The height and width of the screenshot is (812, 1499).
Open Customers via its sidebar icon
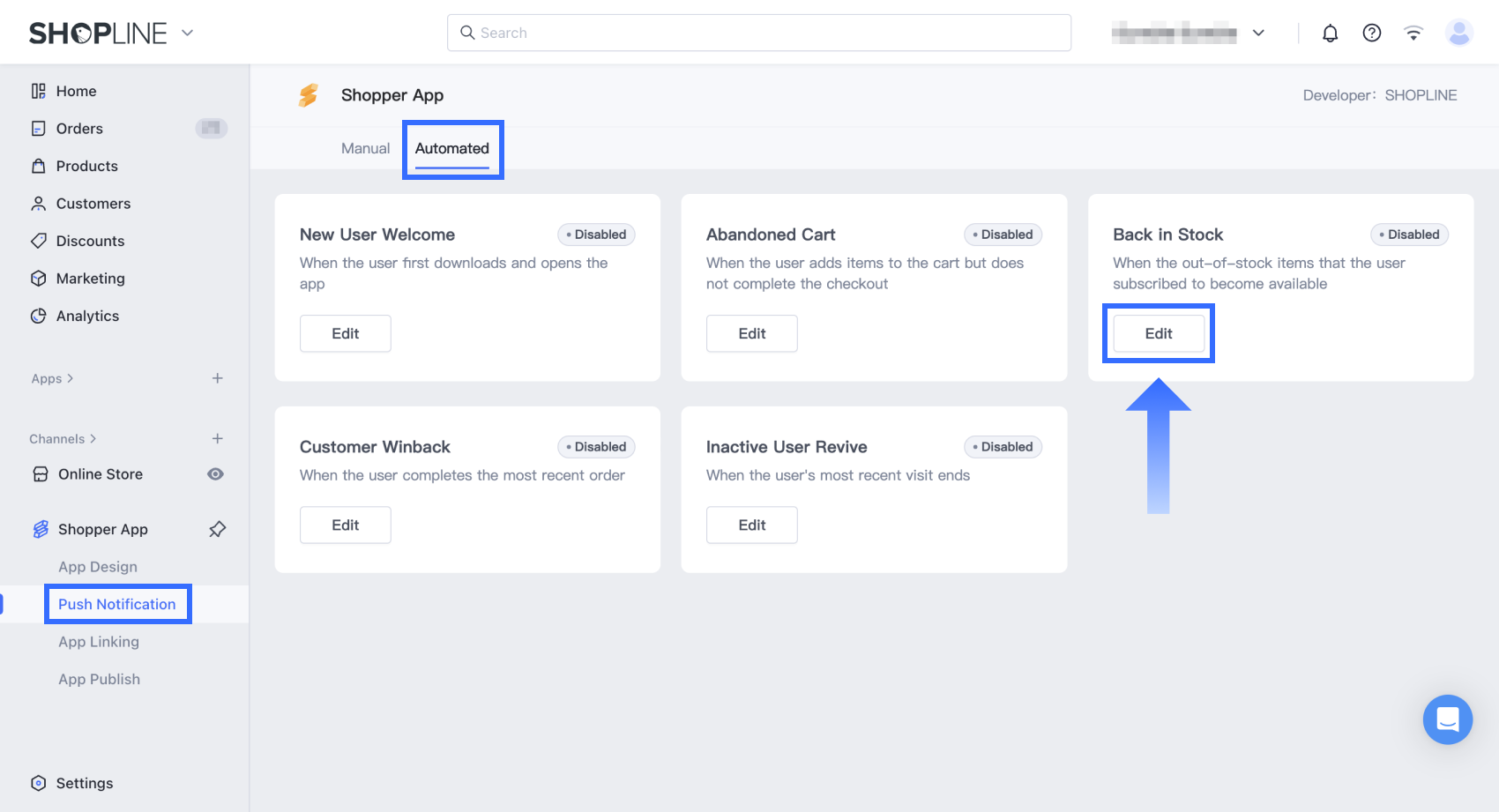[x=38, y=203]
